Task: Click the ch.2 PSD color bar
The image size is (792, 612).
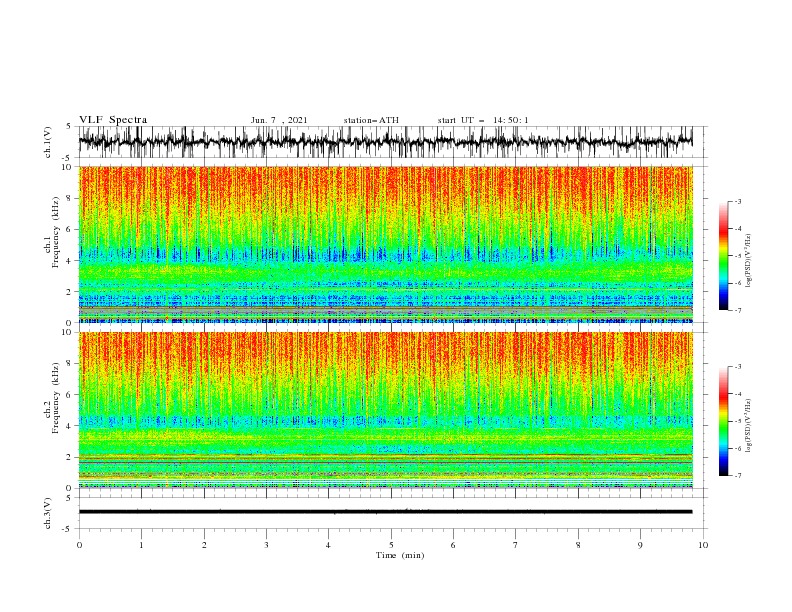Action: tap(723, 421)
